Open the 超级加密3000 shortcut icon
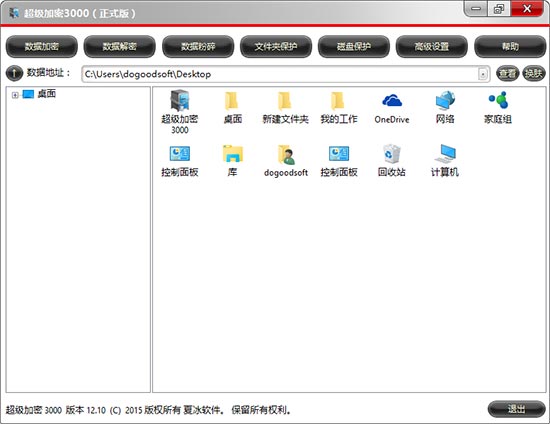Screen dimensions: 550x424 [180, 100]
